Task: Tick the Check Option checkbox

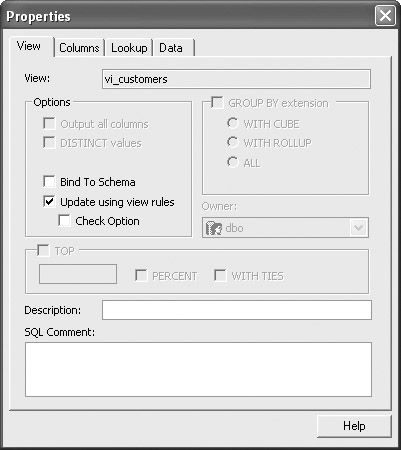Action: coord(64,221)
